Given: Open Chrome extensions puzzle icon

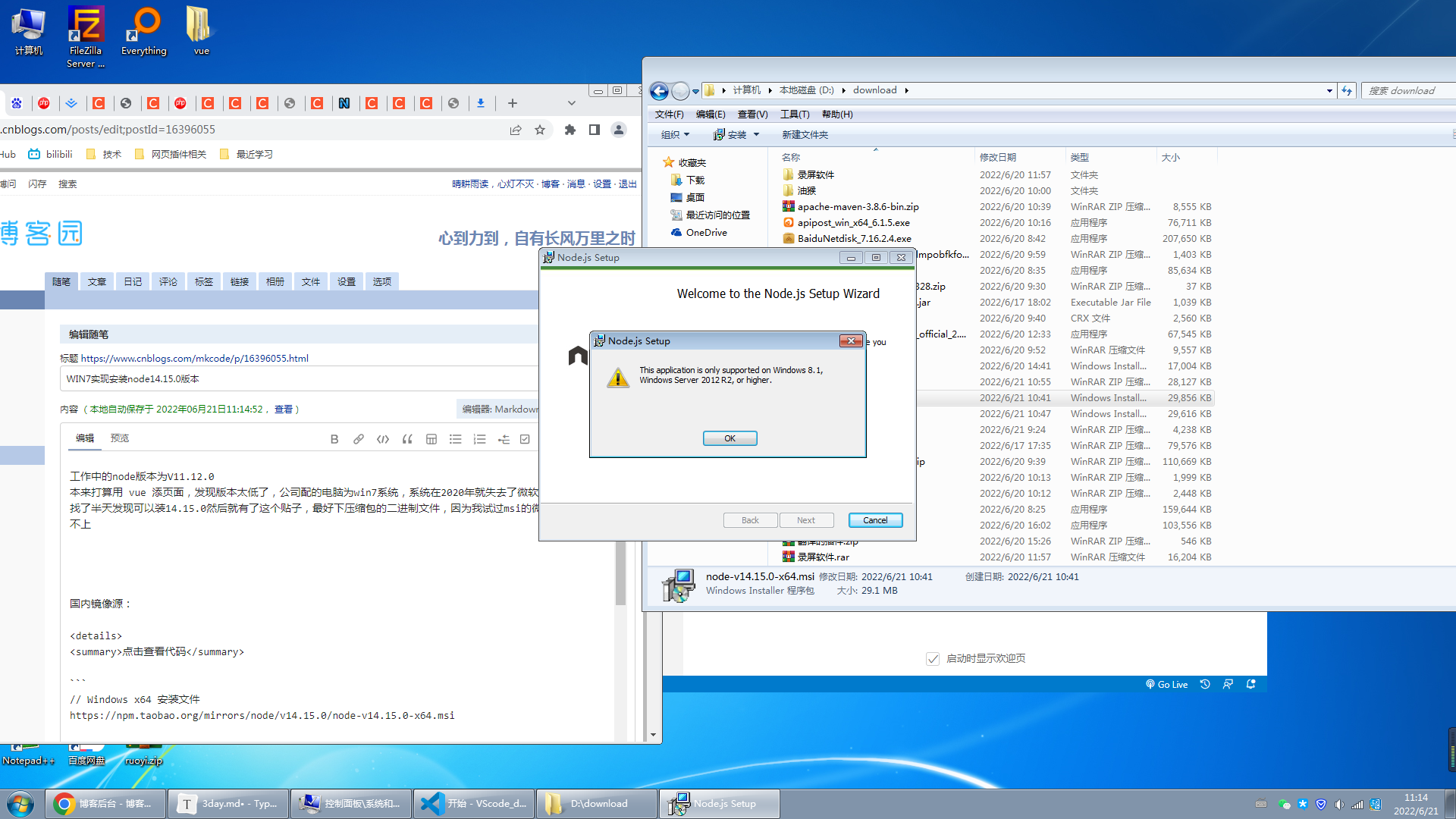Looking at the screenshot, I should coord(570,130).
